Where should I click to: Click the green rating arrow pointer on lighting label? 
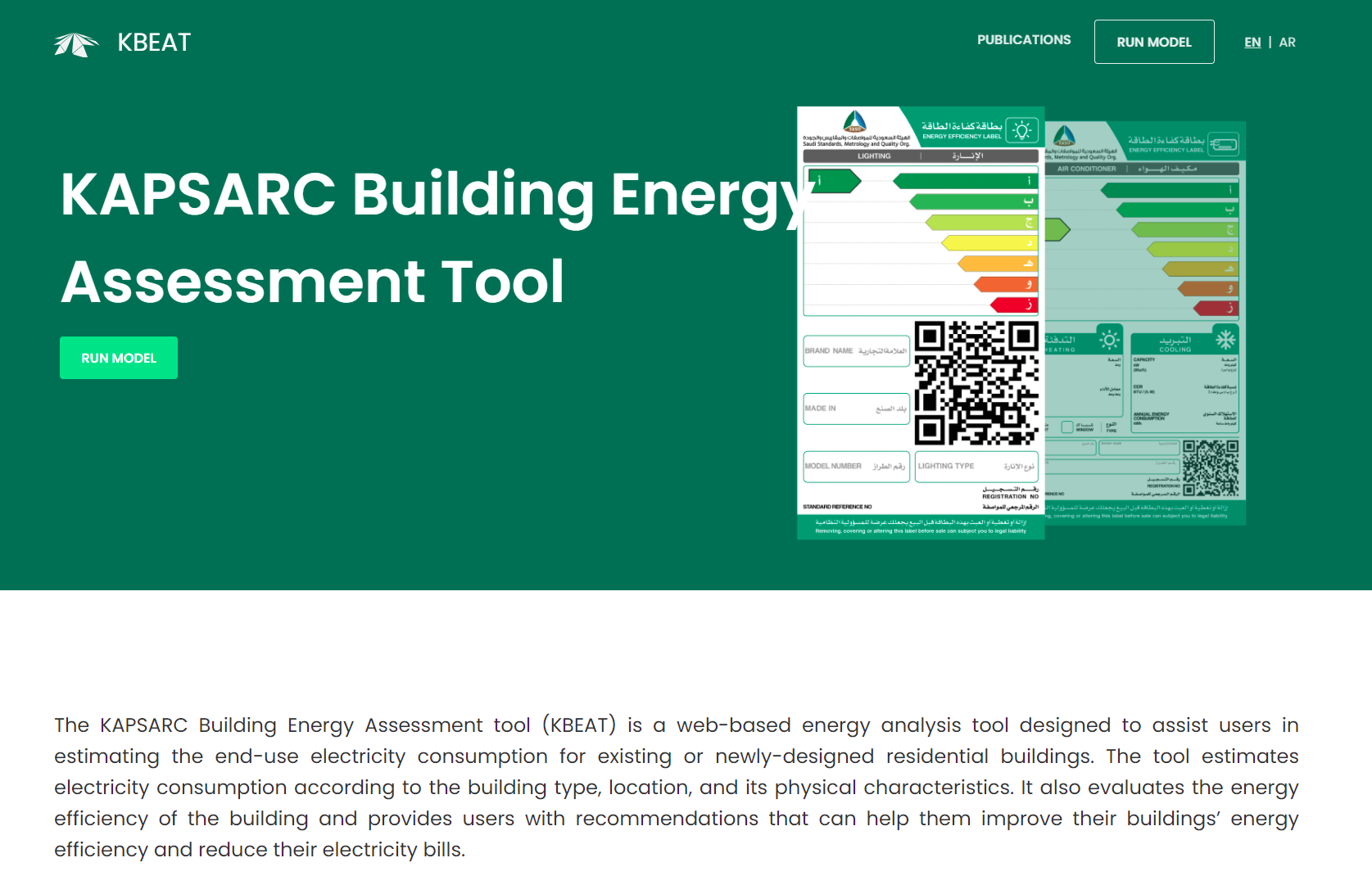(834, 180)
